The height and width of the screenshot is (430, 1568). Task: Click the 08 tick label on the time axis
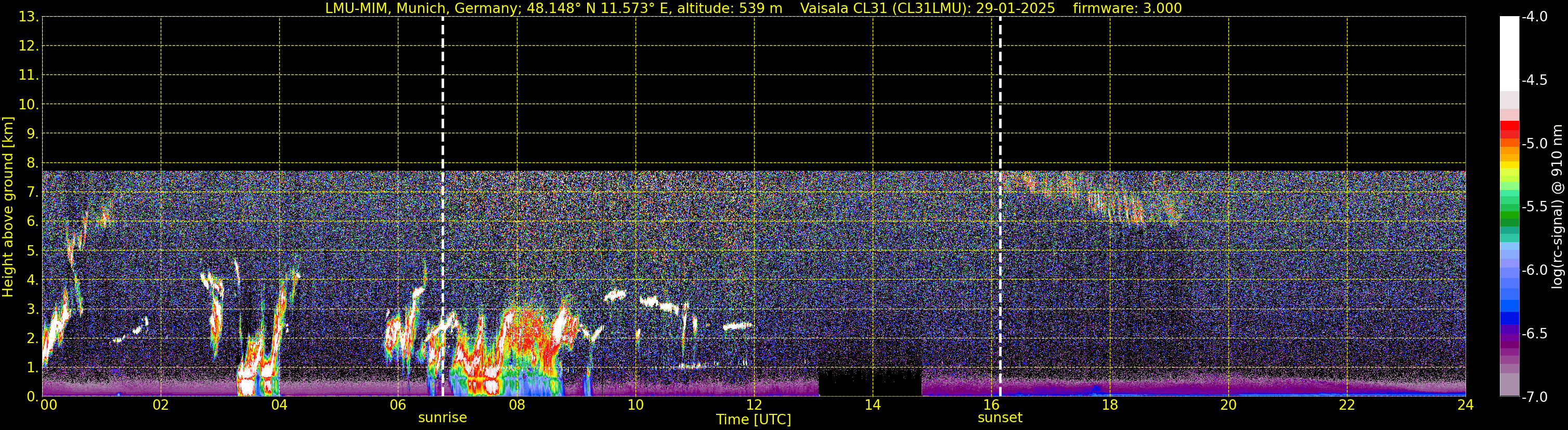pos(517,405)
